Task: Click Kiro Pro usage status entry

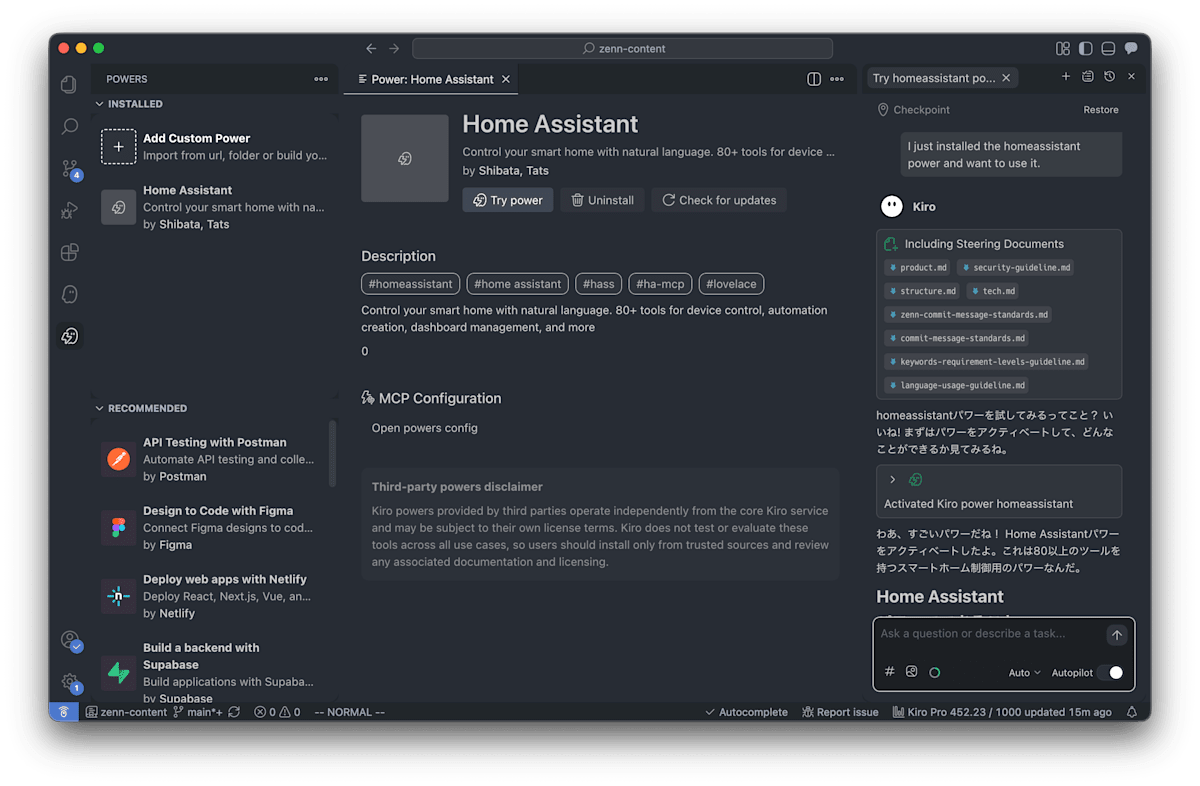Action: (x=1002, y=712)
